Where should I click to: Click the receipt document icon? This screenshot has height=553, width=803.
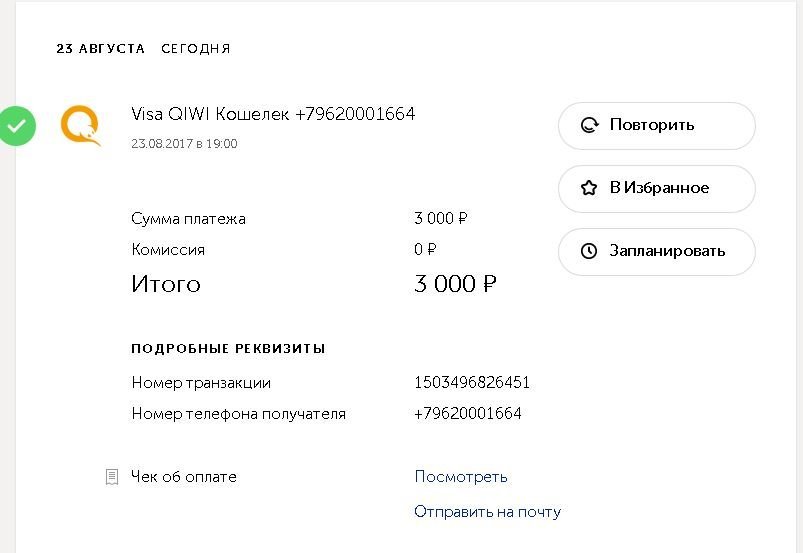(112, 477)
